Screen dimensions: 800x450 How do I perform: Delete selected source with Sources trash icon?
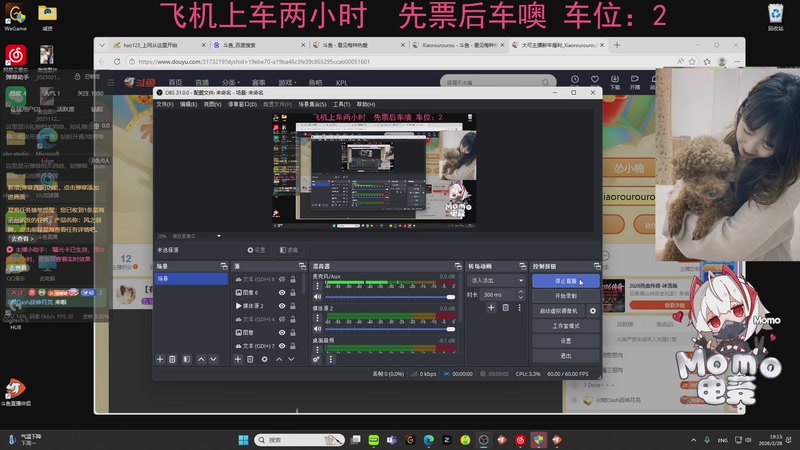pyautogui.click(x=250, y=359)
